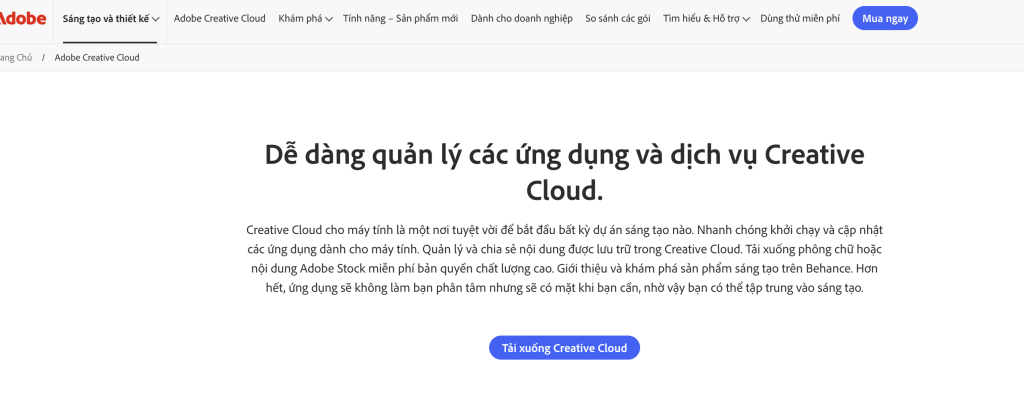Expand the Khám phá dropdown

pos(305,18)
